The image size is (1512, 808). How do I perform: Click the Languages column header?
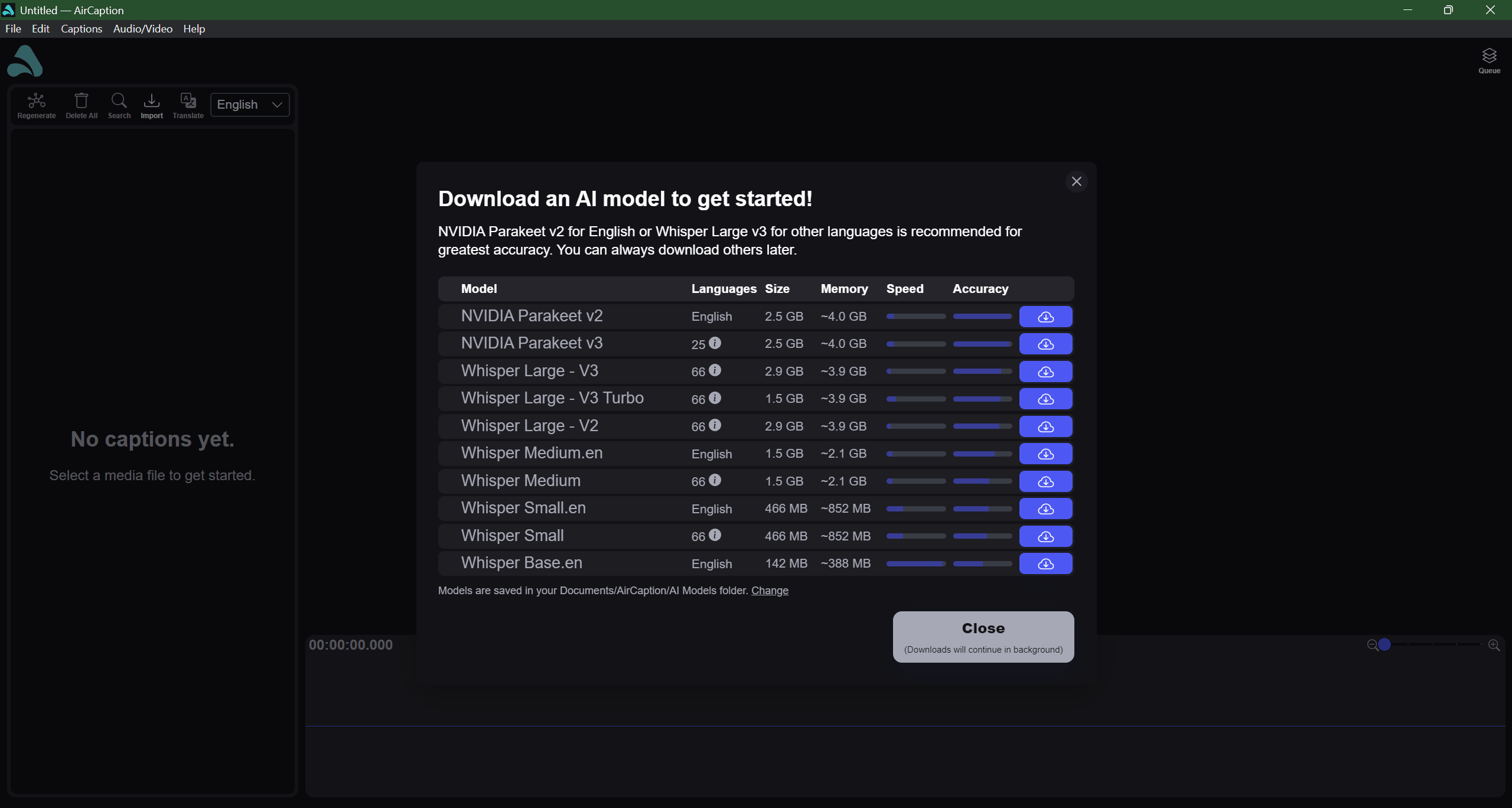(724, 289)
